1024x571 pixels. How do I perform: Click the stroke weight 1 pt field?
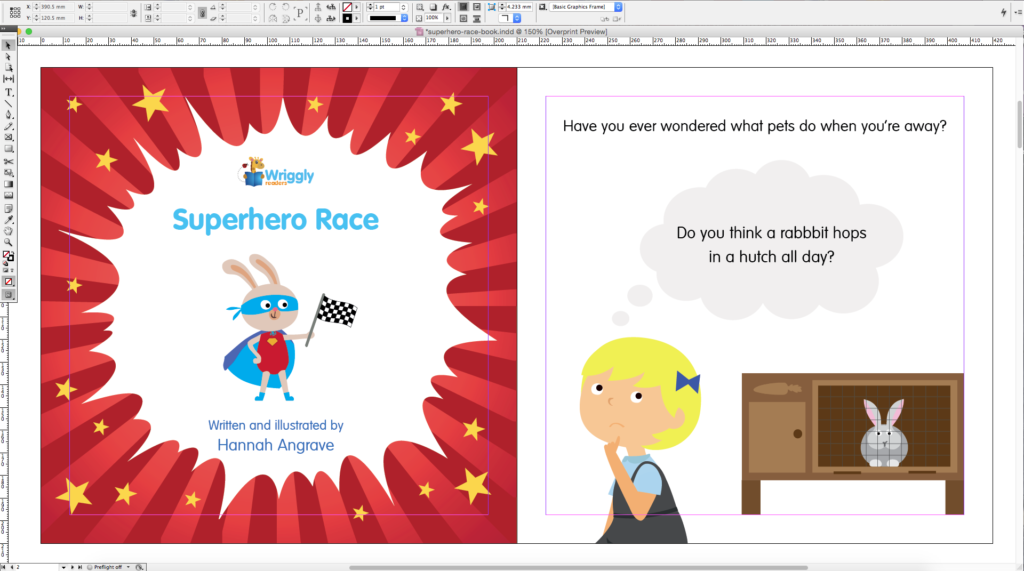pos(387,7)
